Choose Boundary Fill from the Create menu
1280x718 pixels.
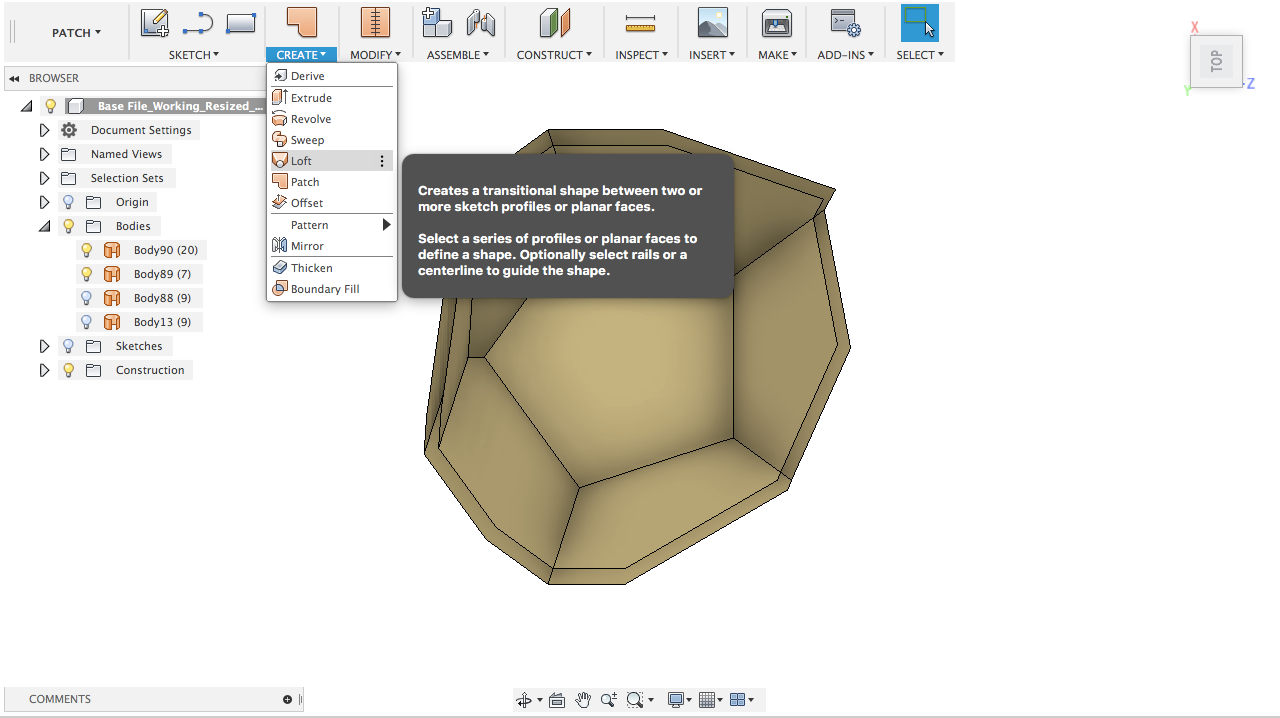332,289
